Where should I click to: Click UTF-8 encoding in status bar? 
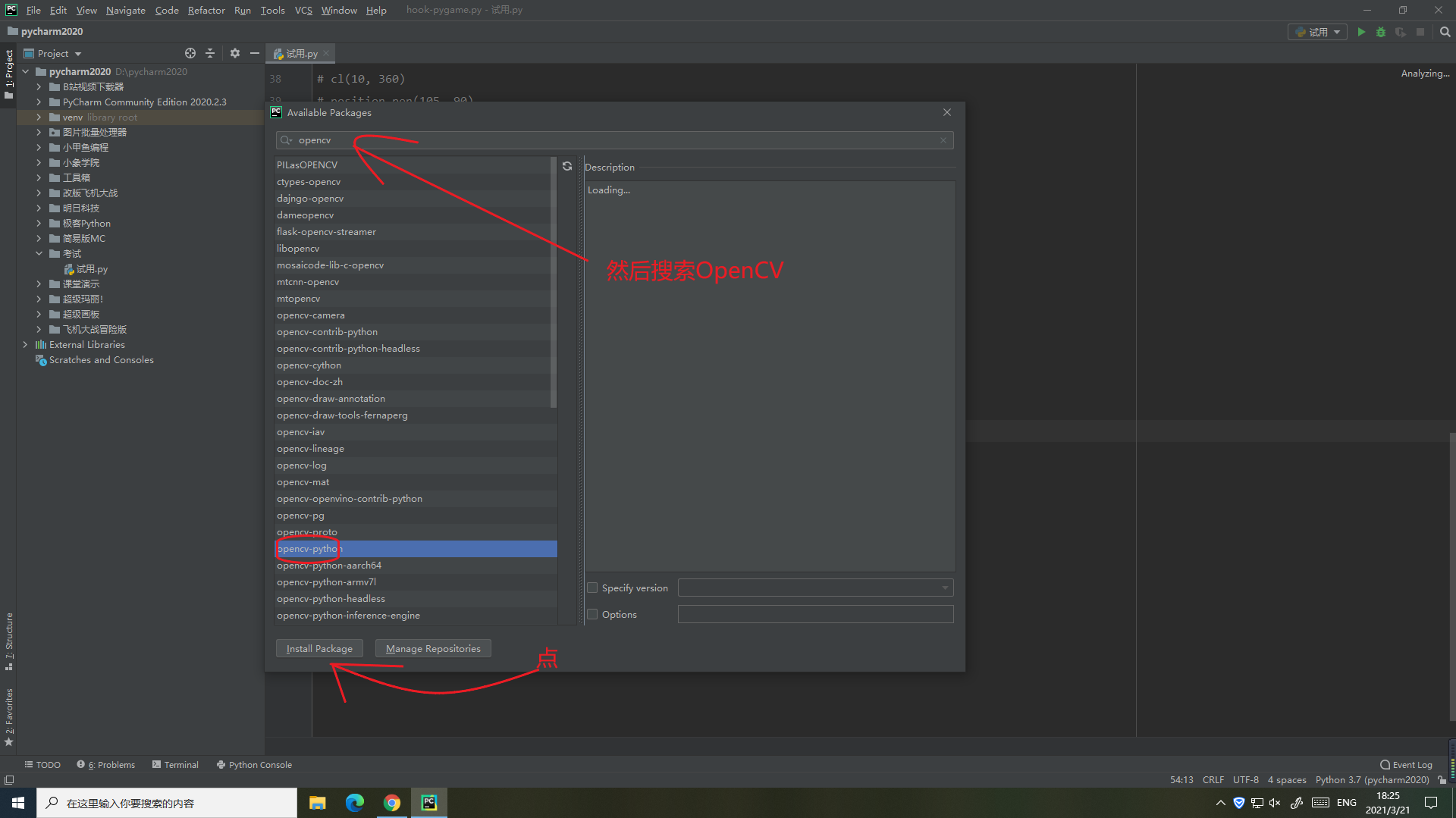coord(1245,780)
